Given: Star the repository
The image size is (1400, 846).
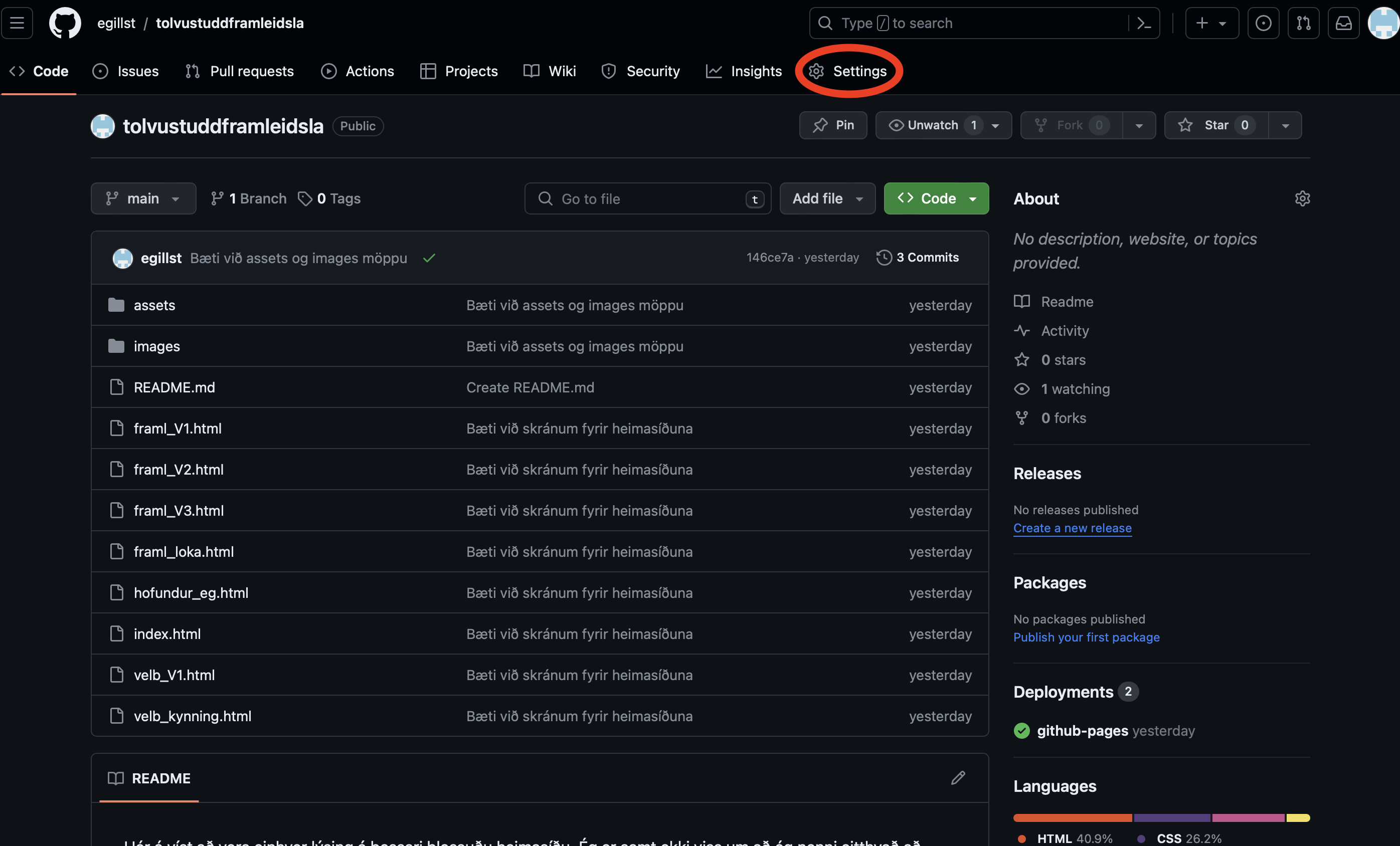Looking at the screenshot, I should tap(1216, 125).
